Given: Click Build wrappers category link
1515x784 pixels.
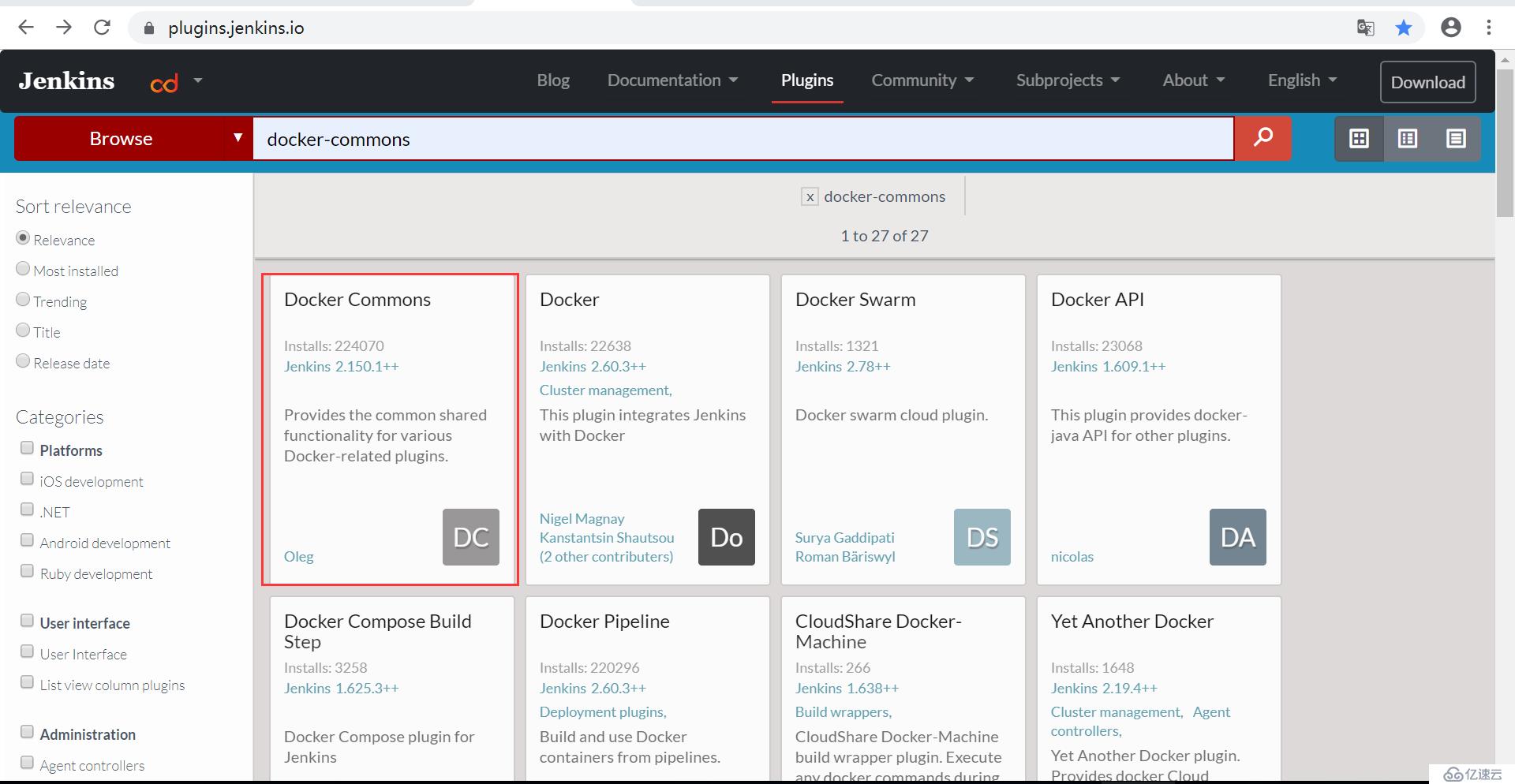Looking at the screenshot, I should [843, 712].
